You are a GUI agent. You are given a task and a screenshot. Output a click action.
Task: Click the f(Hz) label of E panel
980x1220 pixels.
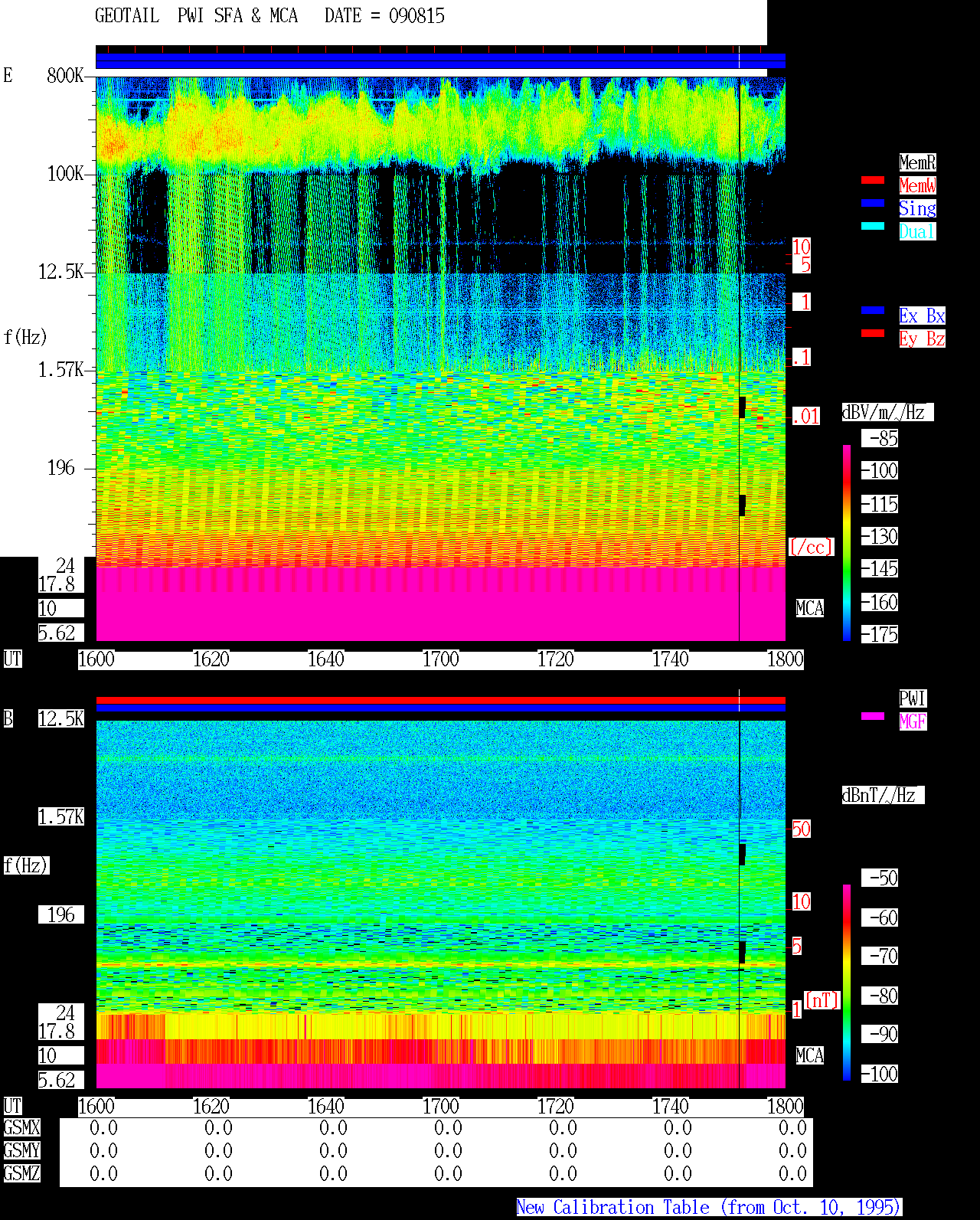coord(25,337)
